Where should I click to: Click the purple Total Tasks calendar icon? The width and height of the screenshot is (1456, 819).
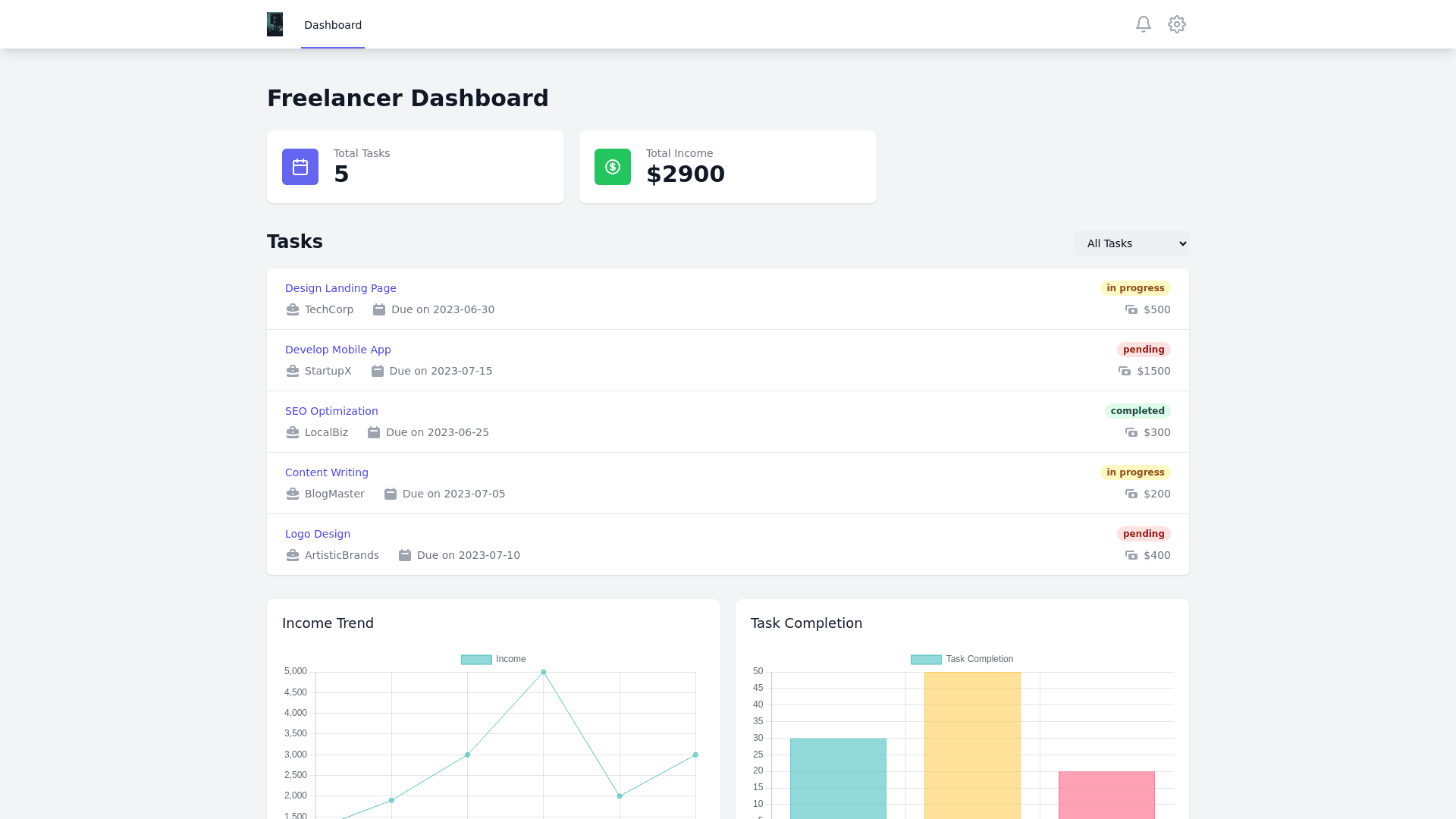[x=300, y=167]
